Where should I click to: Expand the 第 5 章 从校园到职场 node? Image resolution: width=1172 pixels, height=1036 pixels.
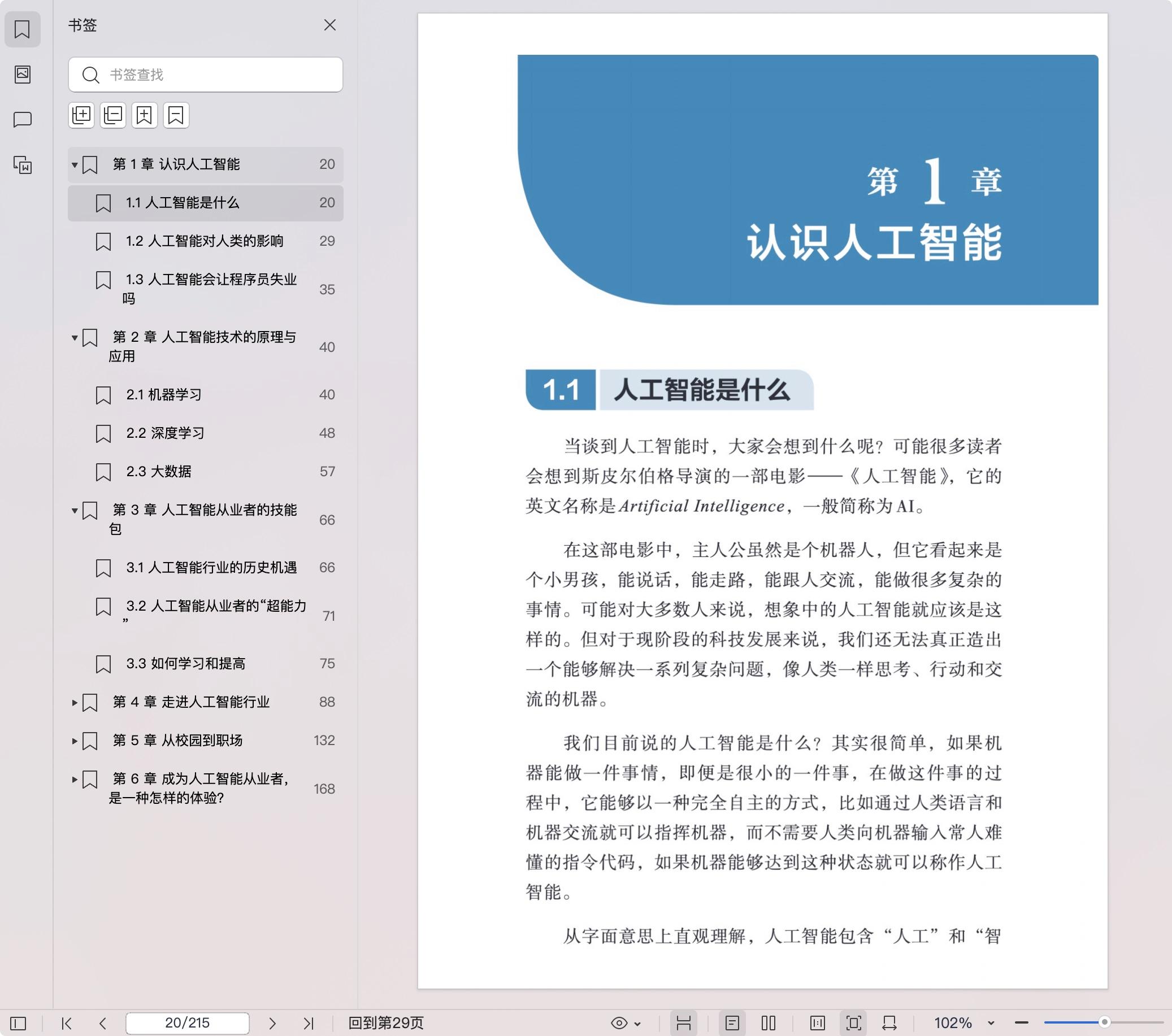tap(75, 741)
